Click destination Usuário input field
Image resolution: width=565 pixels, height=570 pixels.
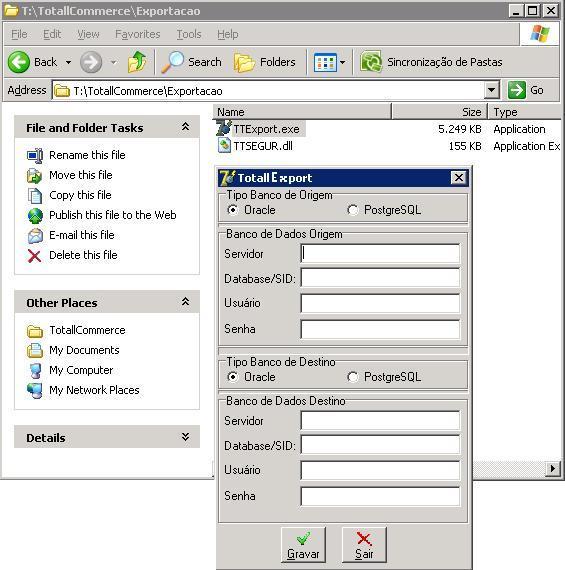380,470
